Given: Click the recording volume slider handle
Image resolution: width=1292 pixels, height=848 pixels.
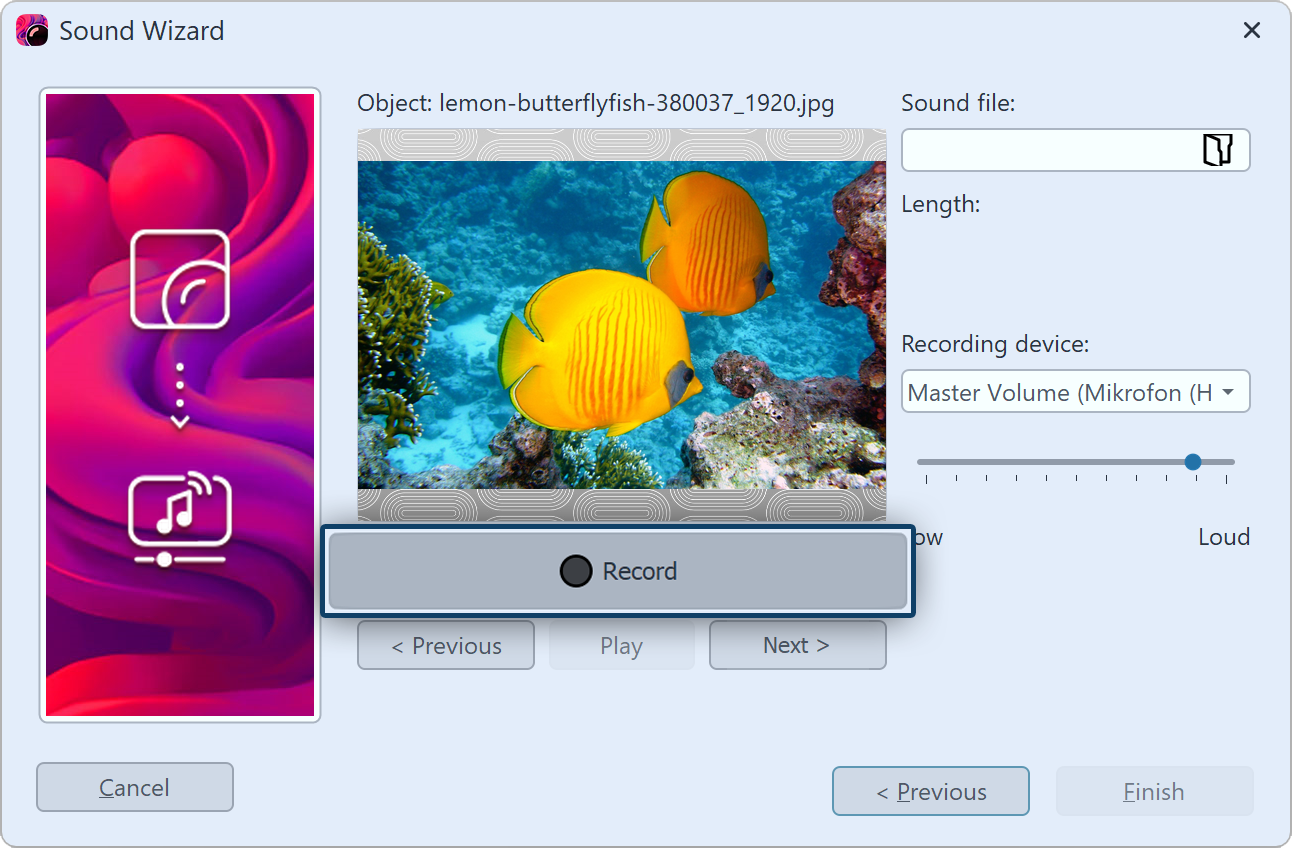Looking at the screenshot, I should point(1192,462).
